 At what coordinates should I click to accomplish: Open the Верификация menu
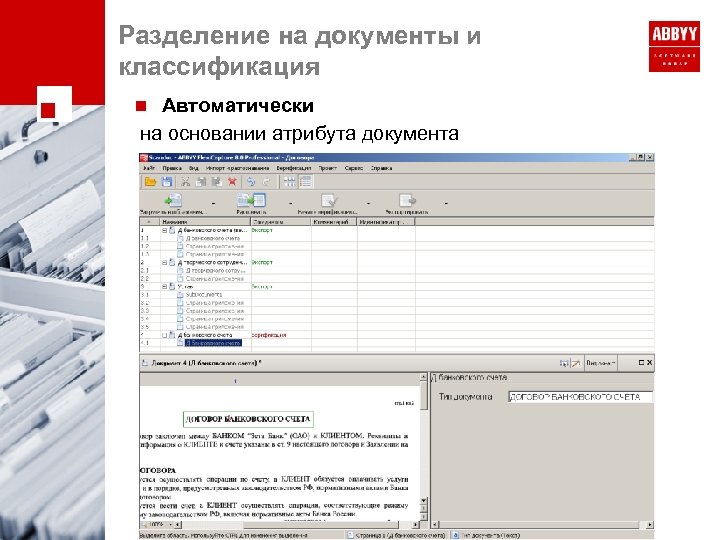(293, 169)
